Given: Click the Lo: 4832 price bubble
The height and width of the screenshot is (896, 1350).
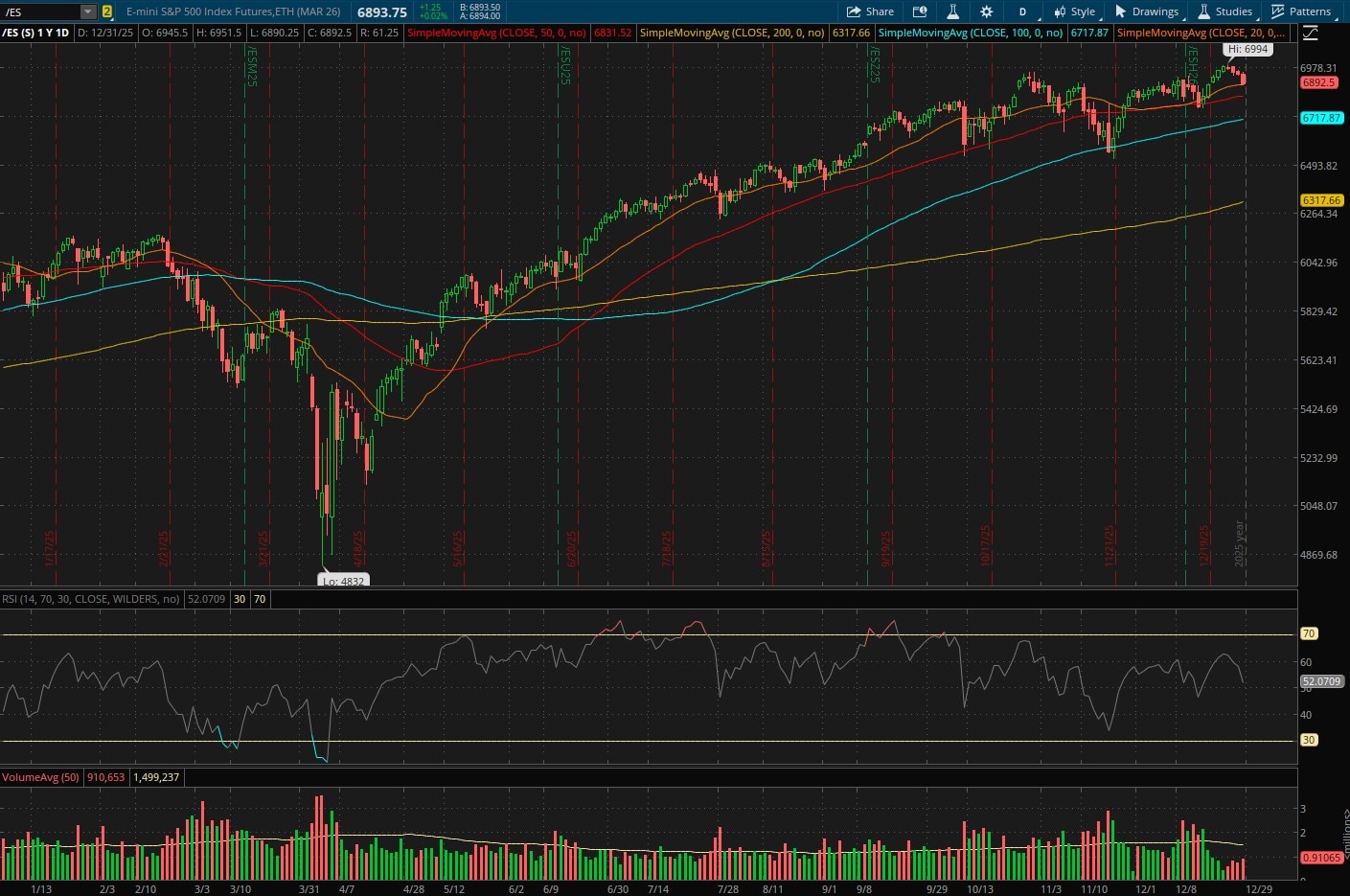Looking at the screenshot, I should (342, 581).
